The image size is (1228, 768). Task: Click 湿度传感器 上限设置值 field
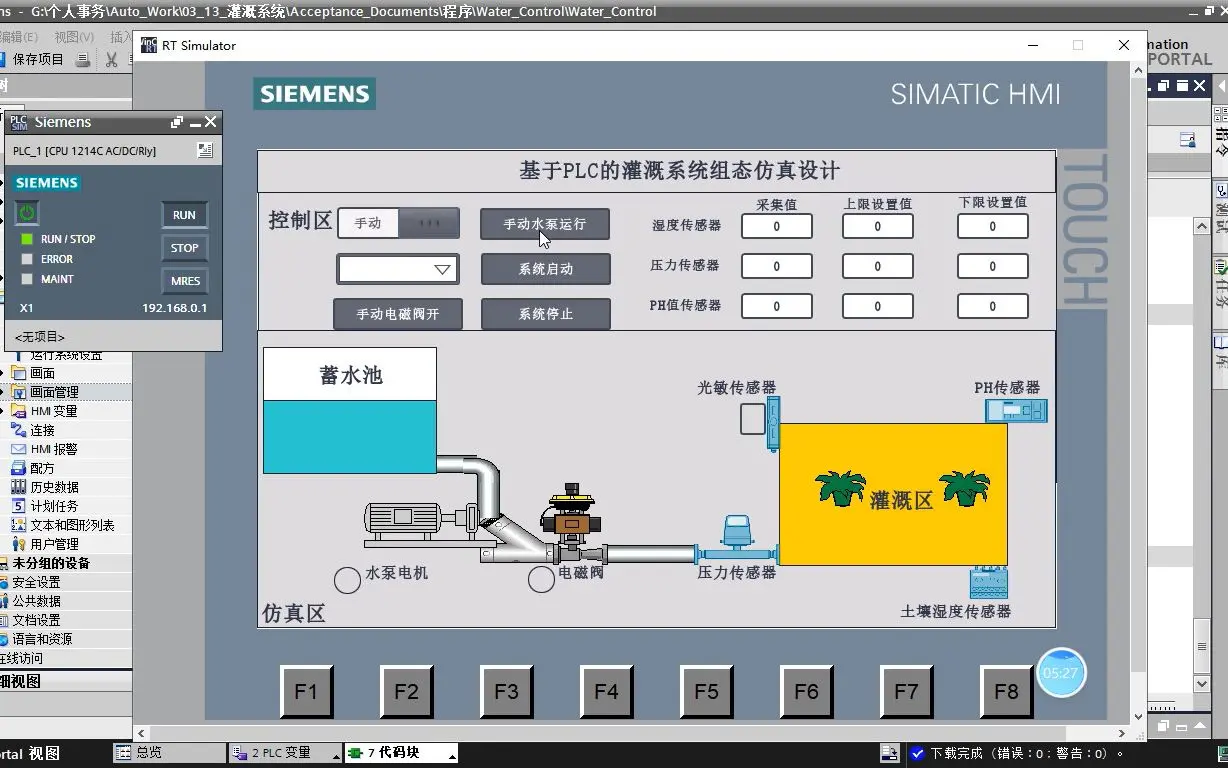tap(877, 226)
